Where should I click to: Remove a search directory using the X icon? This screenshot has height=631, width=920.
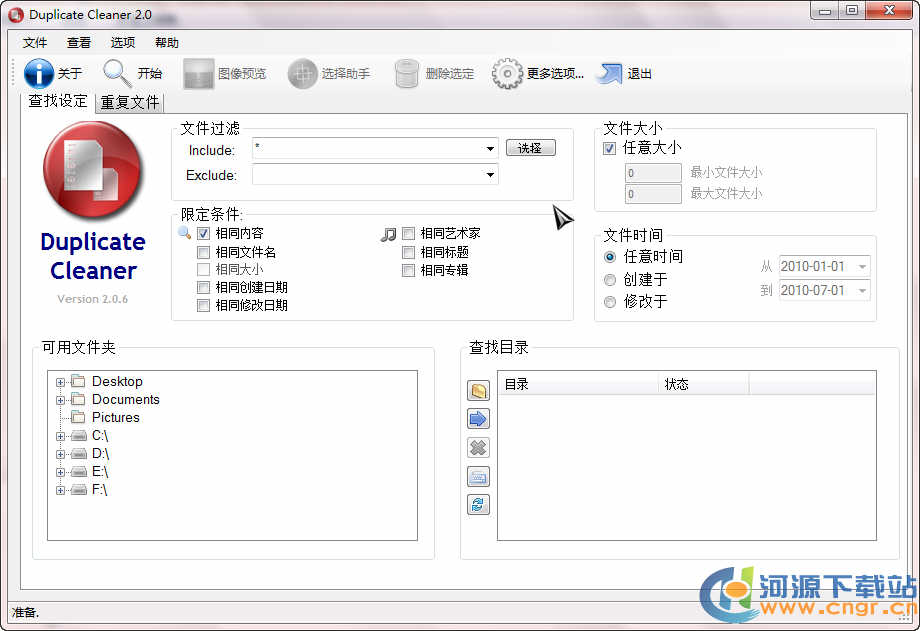[x=478, y=447]
